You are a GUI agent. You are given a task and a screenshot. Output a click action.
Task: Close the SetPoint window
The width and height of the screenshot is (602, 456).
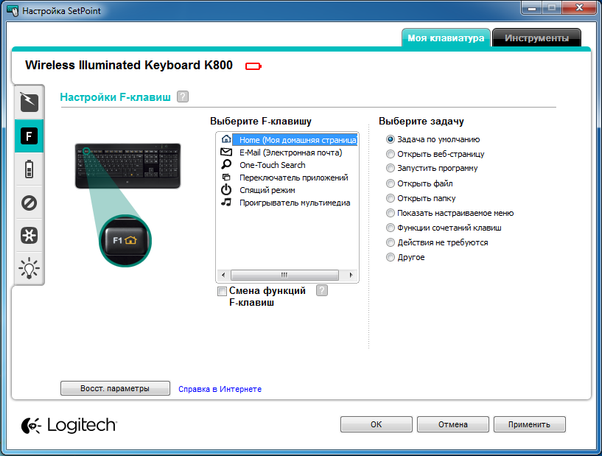579,8
